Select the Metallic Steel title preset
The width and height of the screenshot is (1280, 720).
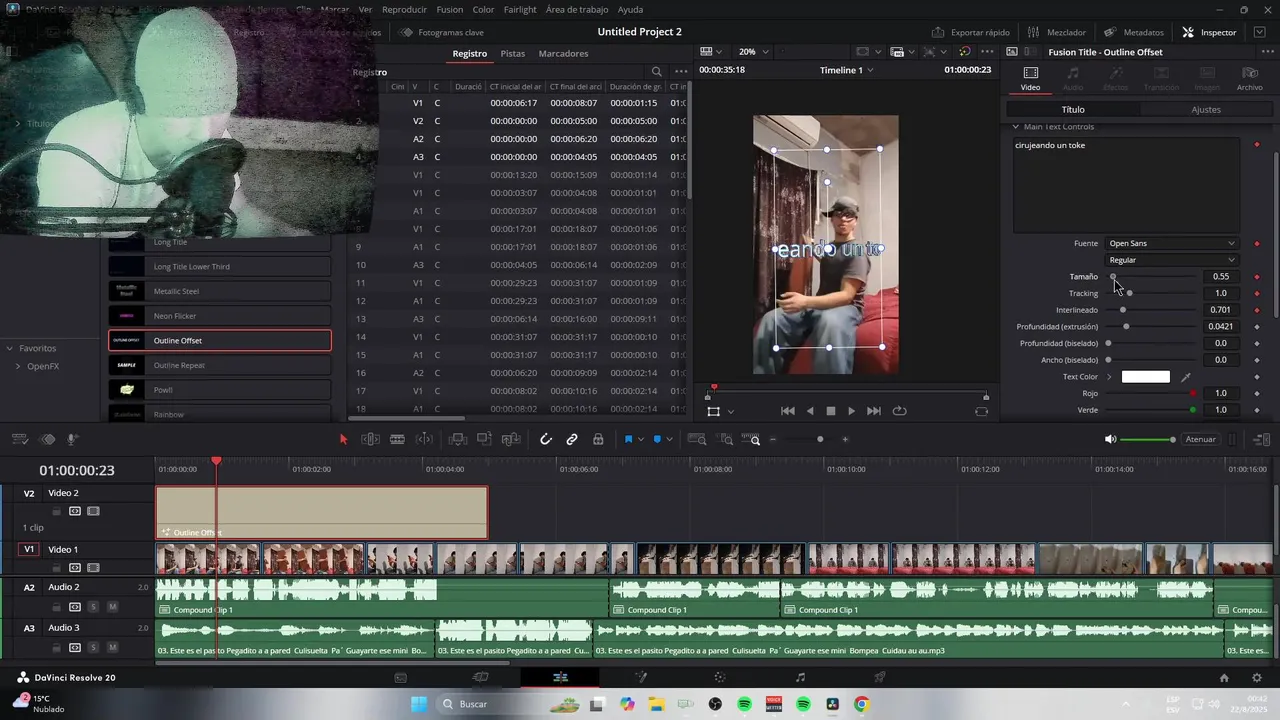pos(220,291)
